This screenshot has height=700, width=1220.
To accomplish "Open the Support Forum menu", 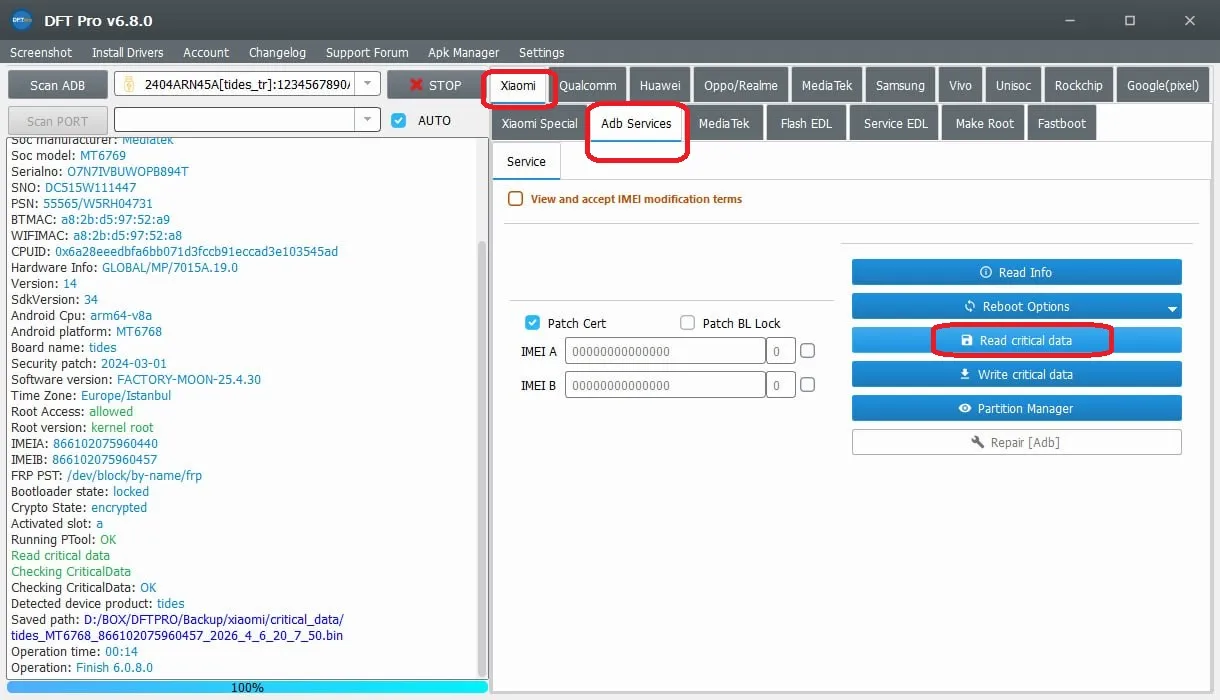I will click(367, 52).
